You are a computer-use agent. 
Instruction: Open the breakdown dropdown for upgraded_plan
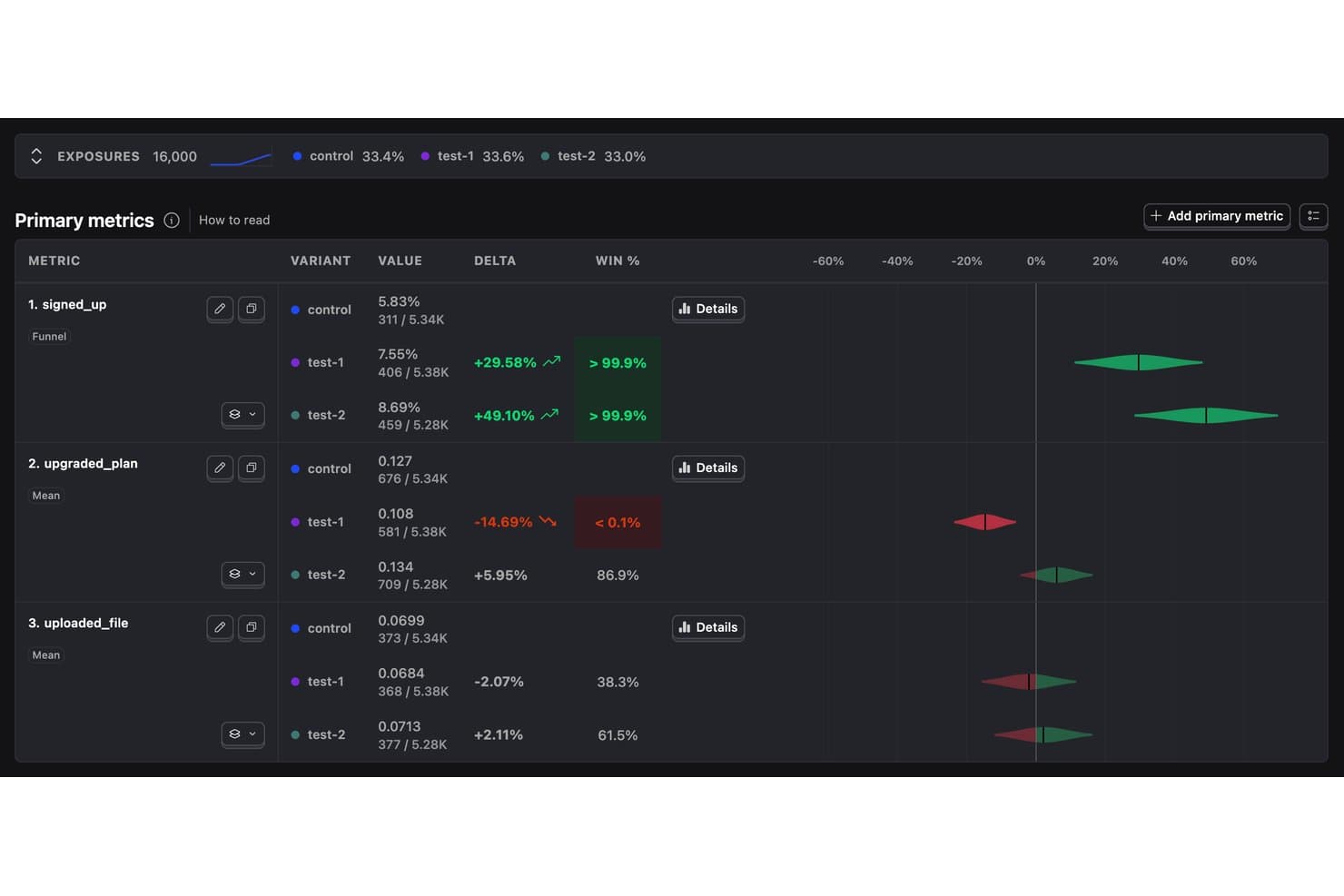242,574
